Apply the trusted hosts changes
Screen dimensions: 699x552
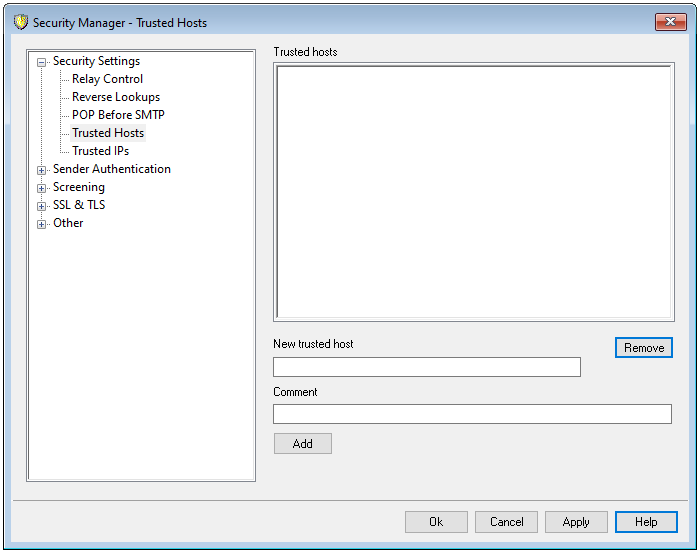576,522
